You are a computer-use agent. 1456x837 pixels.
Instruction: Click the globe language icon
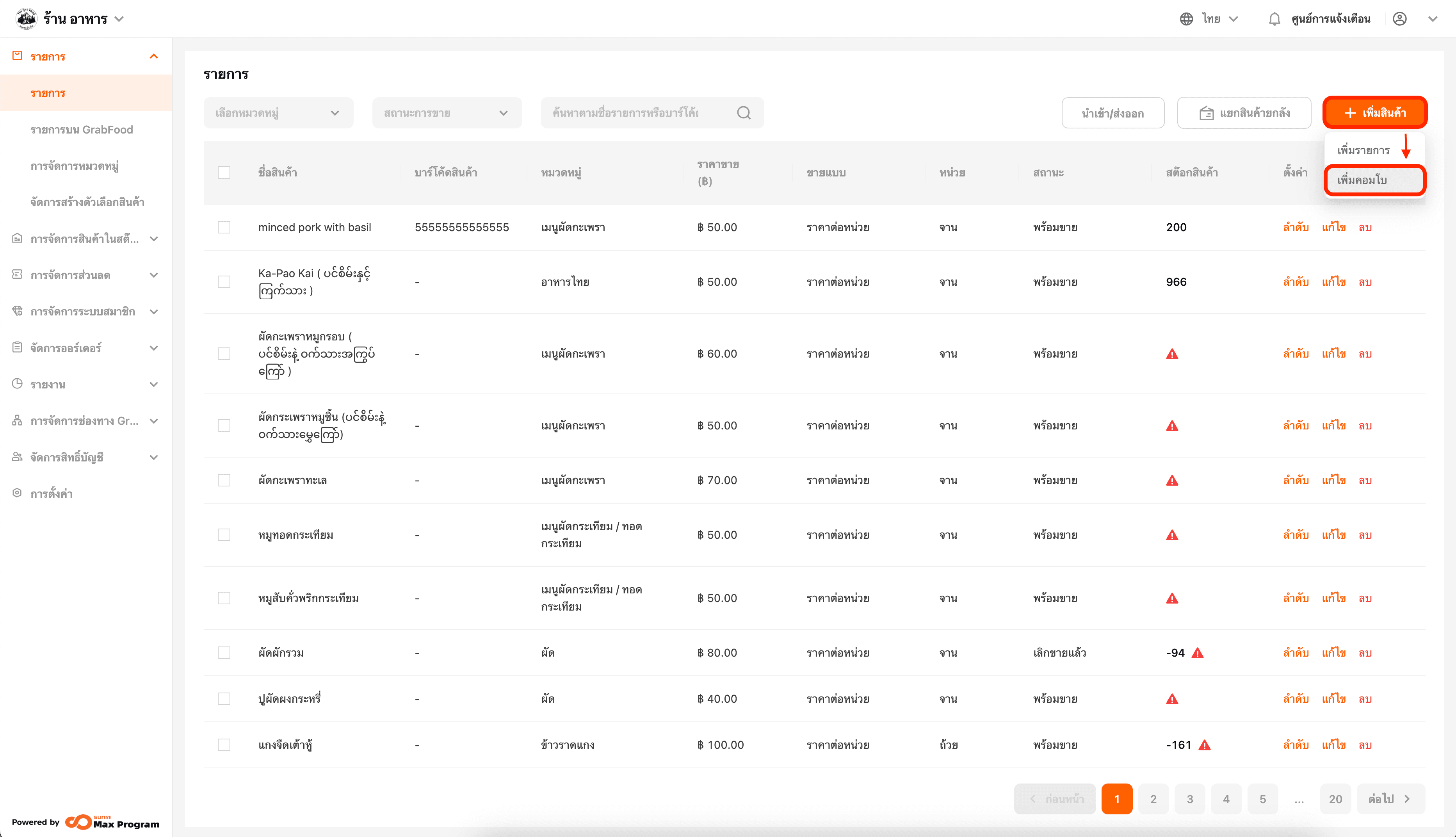tap(1186, 19)
